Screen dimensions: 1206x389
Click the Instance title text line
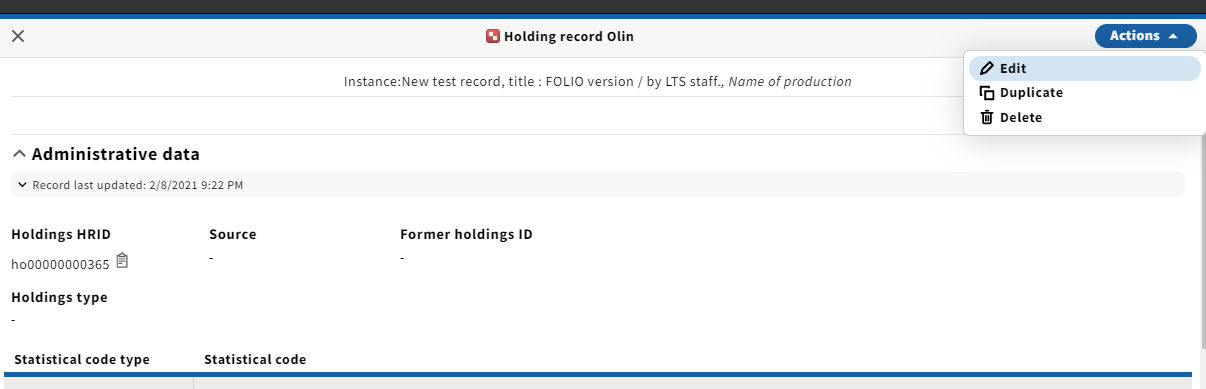598,82
